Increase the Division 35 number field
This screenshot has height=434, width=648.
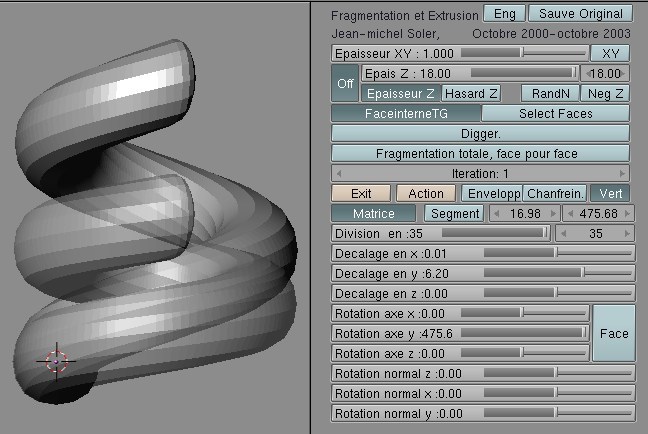pyautogui.click(x=627, y=234)
